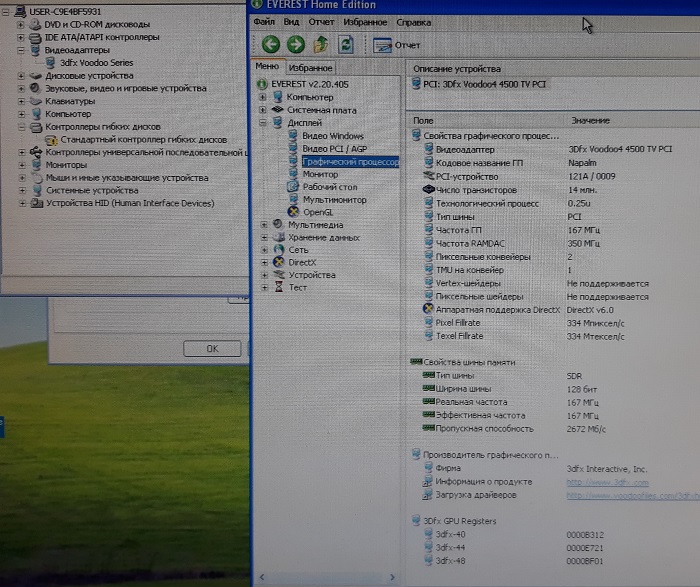Viewport: 700px width, 587px height.
Task: Expand the Компьютер node in EVEREST tree
Action: point(262,97)
